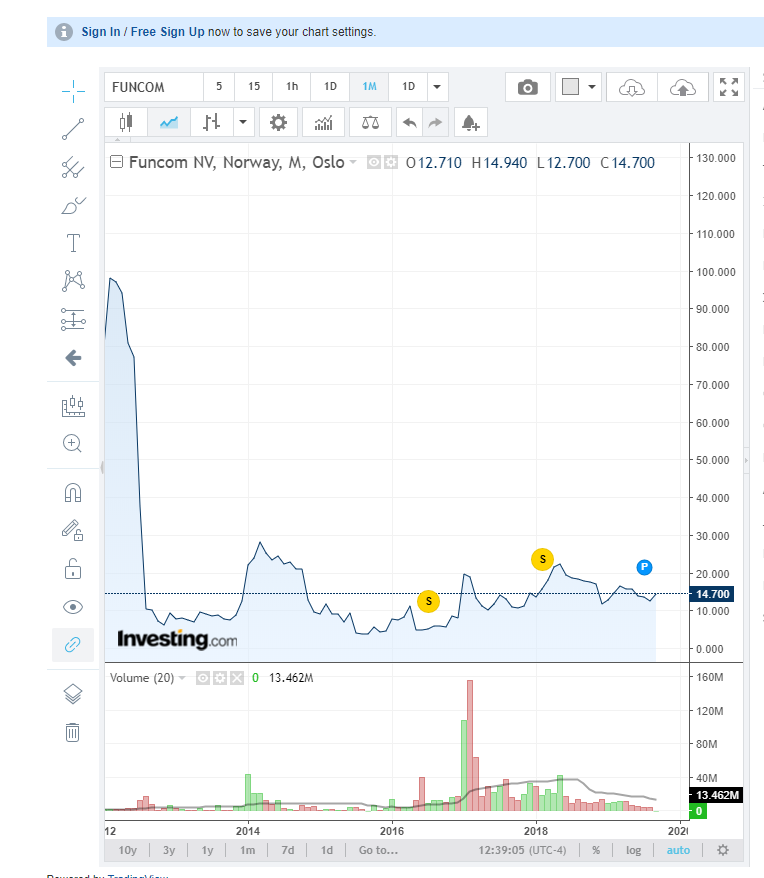Open the time interval dropdown arrow

pos(437,87)
